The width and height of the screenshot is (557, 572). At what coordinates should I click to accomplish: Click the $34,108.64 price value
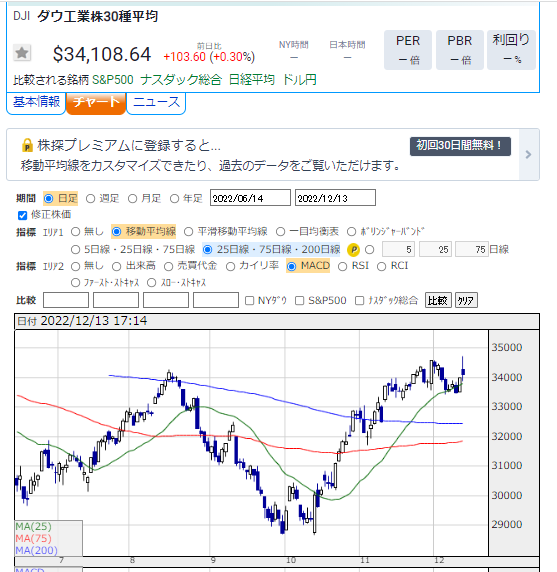click(x=102, y=54)
